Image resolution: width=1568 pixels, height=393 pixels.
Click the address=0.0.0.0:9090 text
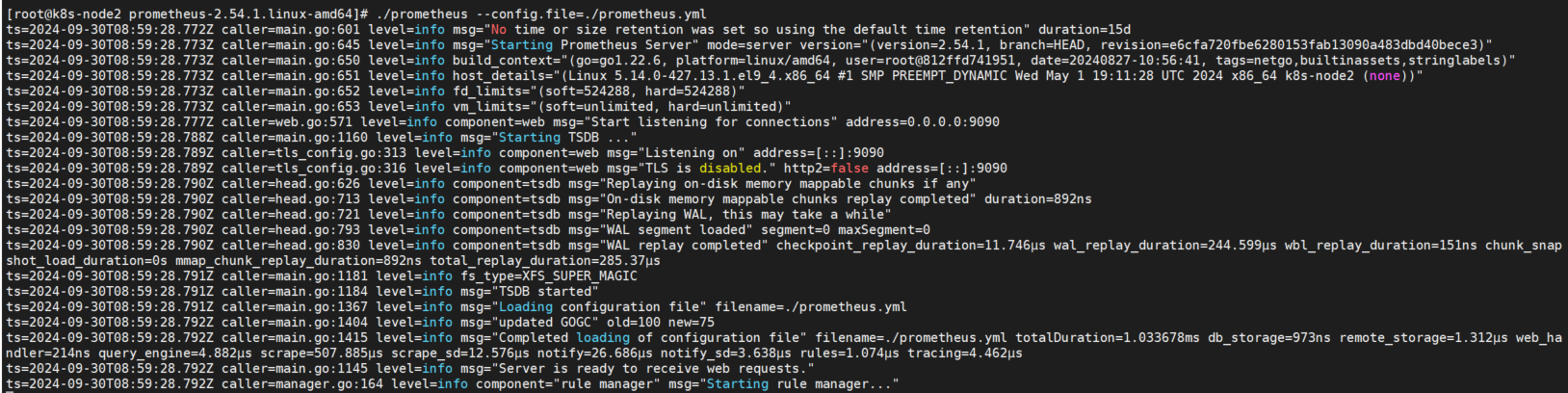[x=922, y=122]
